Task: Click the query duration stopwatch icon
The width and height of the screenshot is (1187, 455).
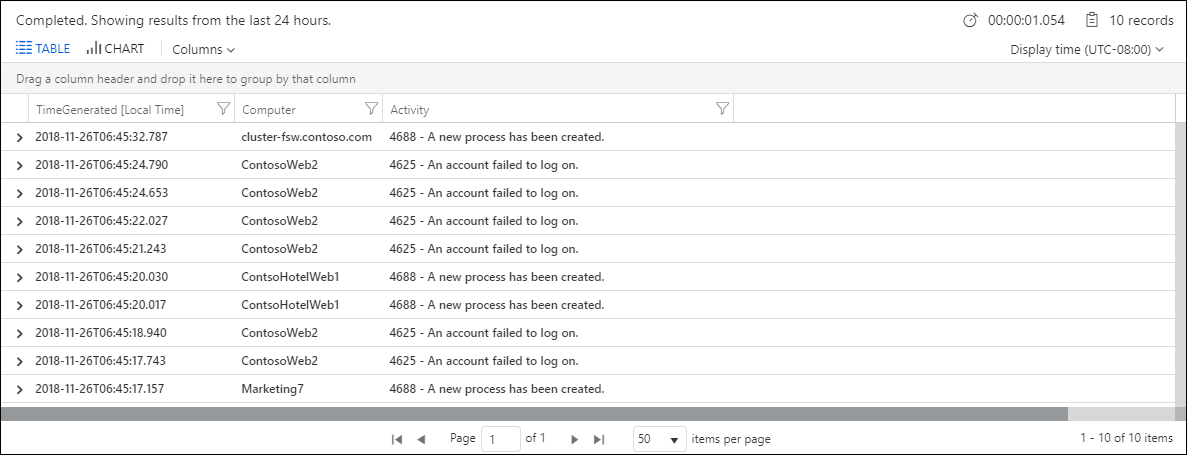Action: [970, 20]
